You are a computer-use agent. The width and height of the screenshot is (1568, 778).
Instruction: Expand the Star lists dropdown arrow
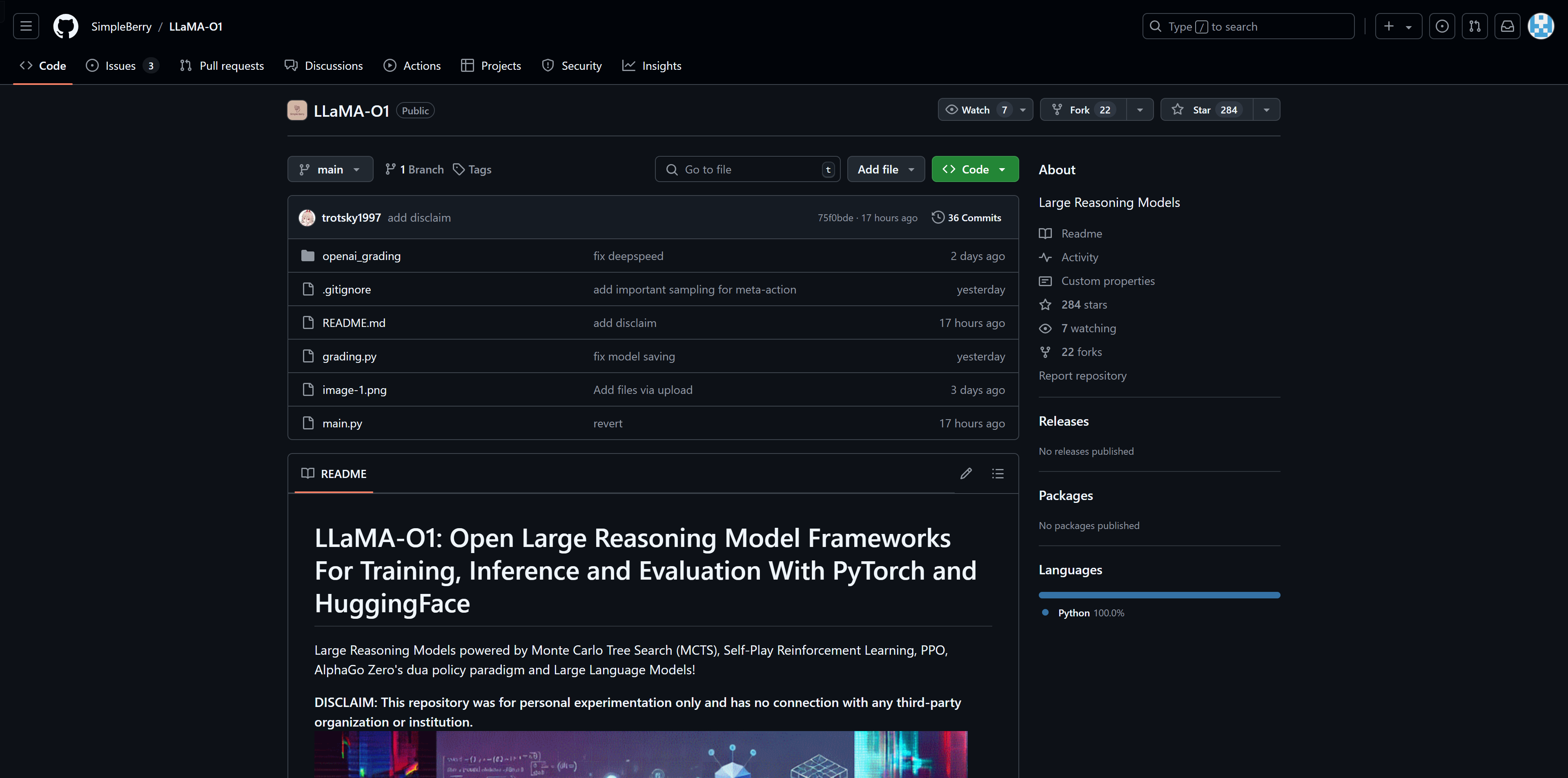(1267, 109)
